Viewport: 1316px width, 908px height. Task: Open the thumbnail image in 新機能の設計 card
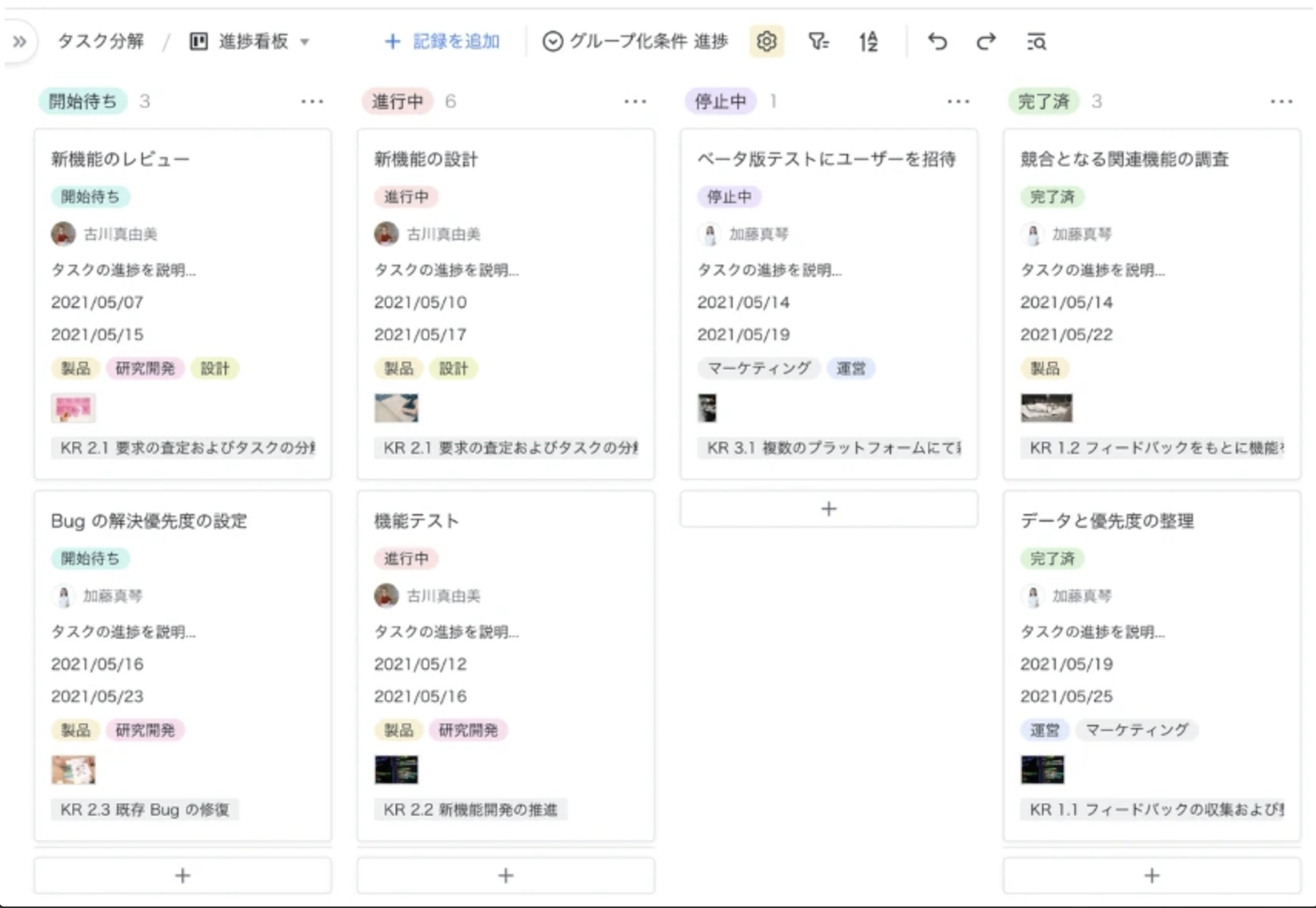[x=396, y=408]
